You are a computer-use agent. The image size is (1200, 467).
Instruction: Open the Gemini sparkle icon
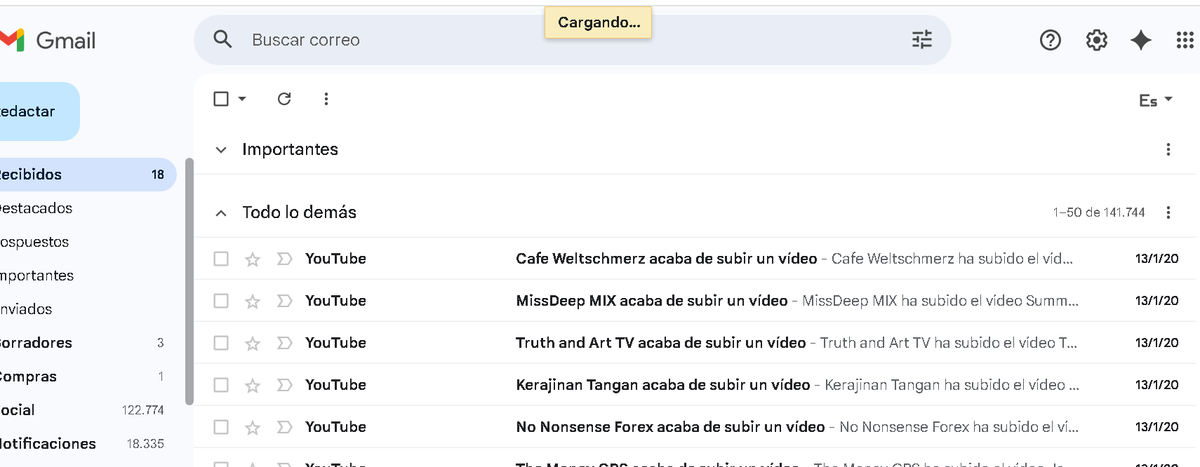(1141, 40)
